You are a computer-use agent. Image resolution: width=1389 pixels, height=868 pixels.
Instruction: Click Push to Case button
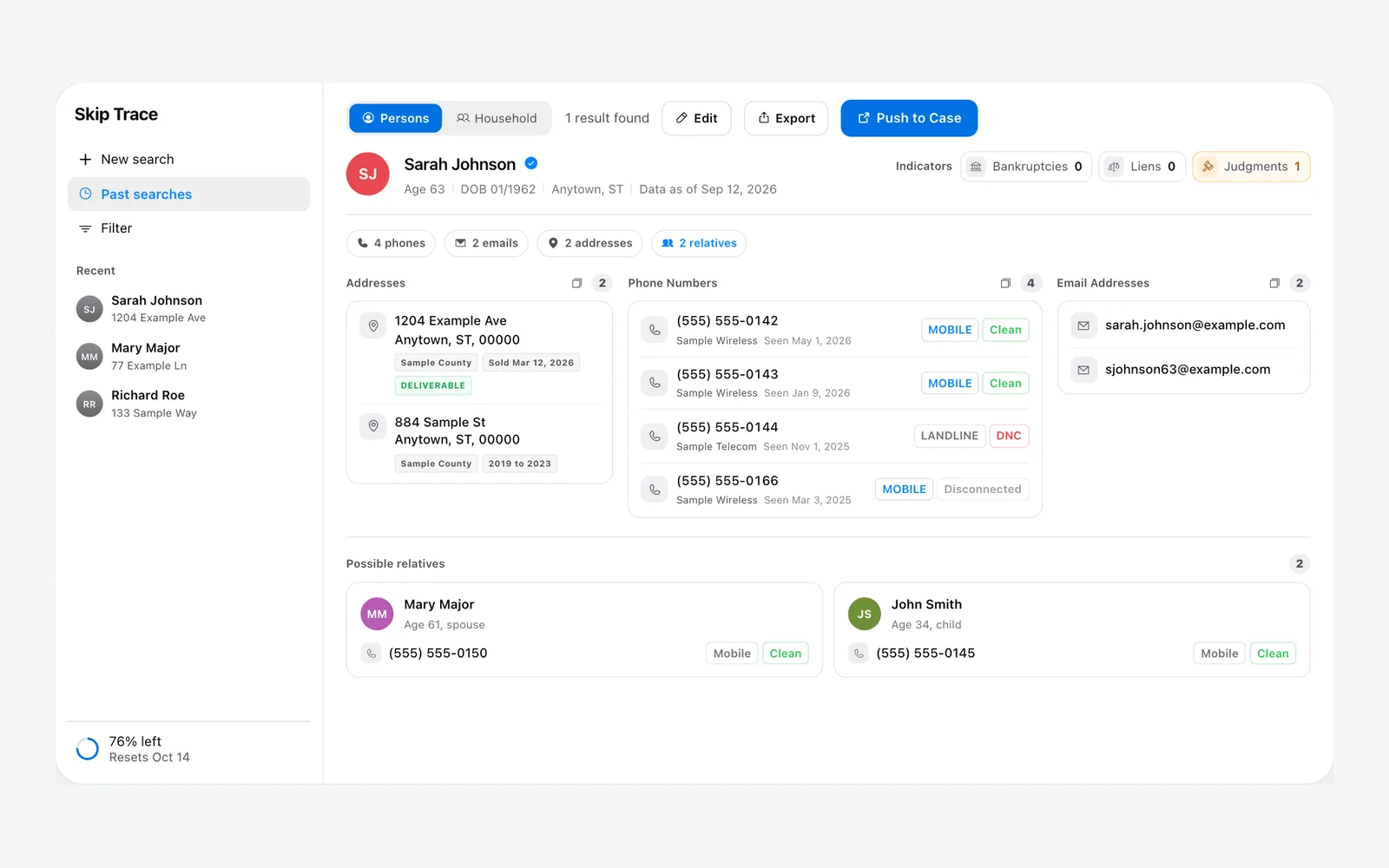[909, 118]
